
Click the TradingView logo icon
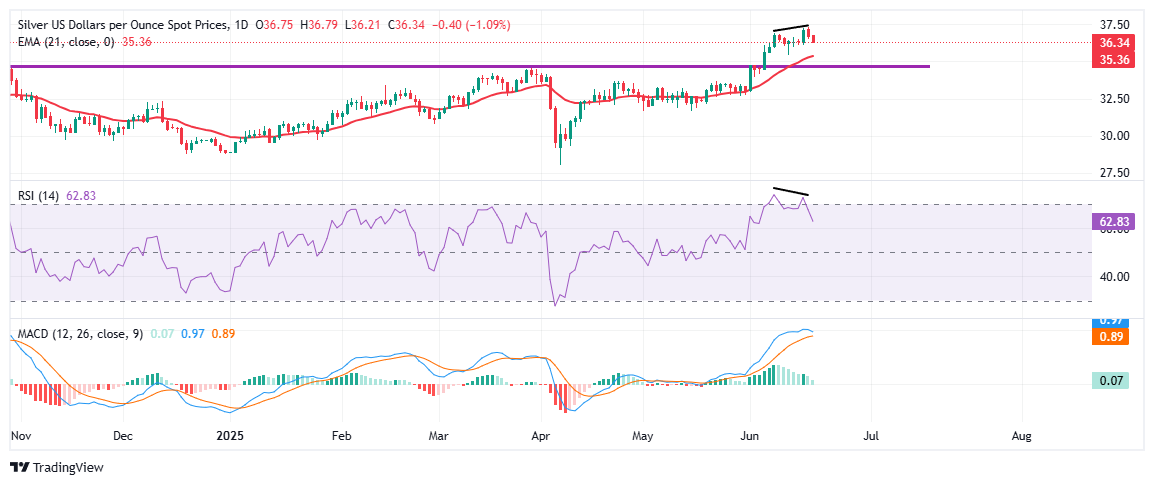click(19, 467)
